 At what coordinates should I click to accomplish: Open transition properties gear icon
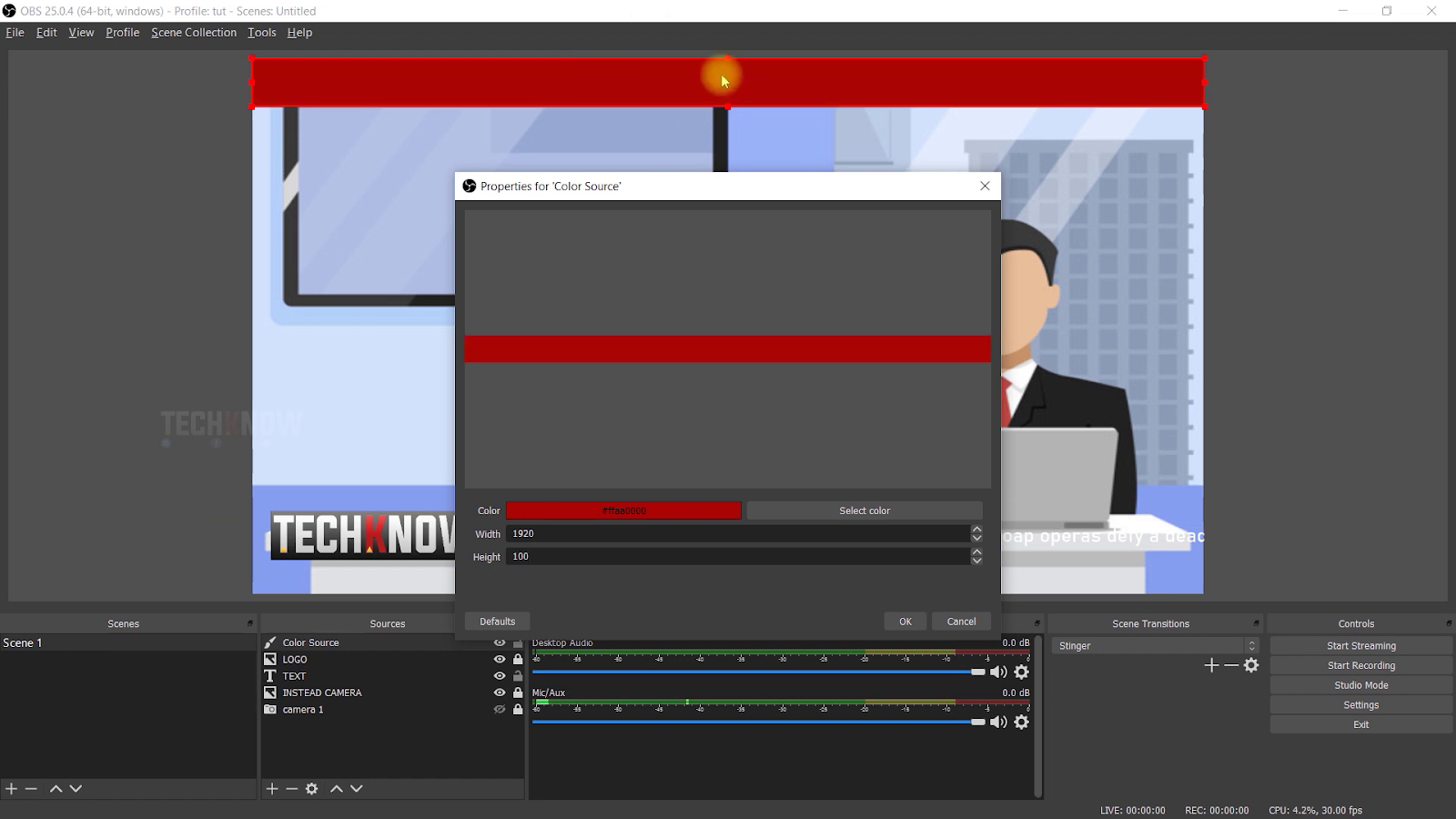click(x=1251, y=665)
